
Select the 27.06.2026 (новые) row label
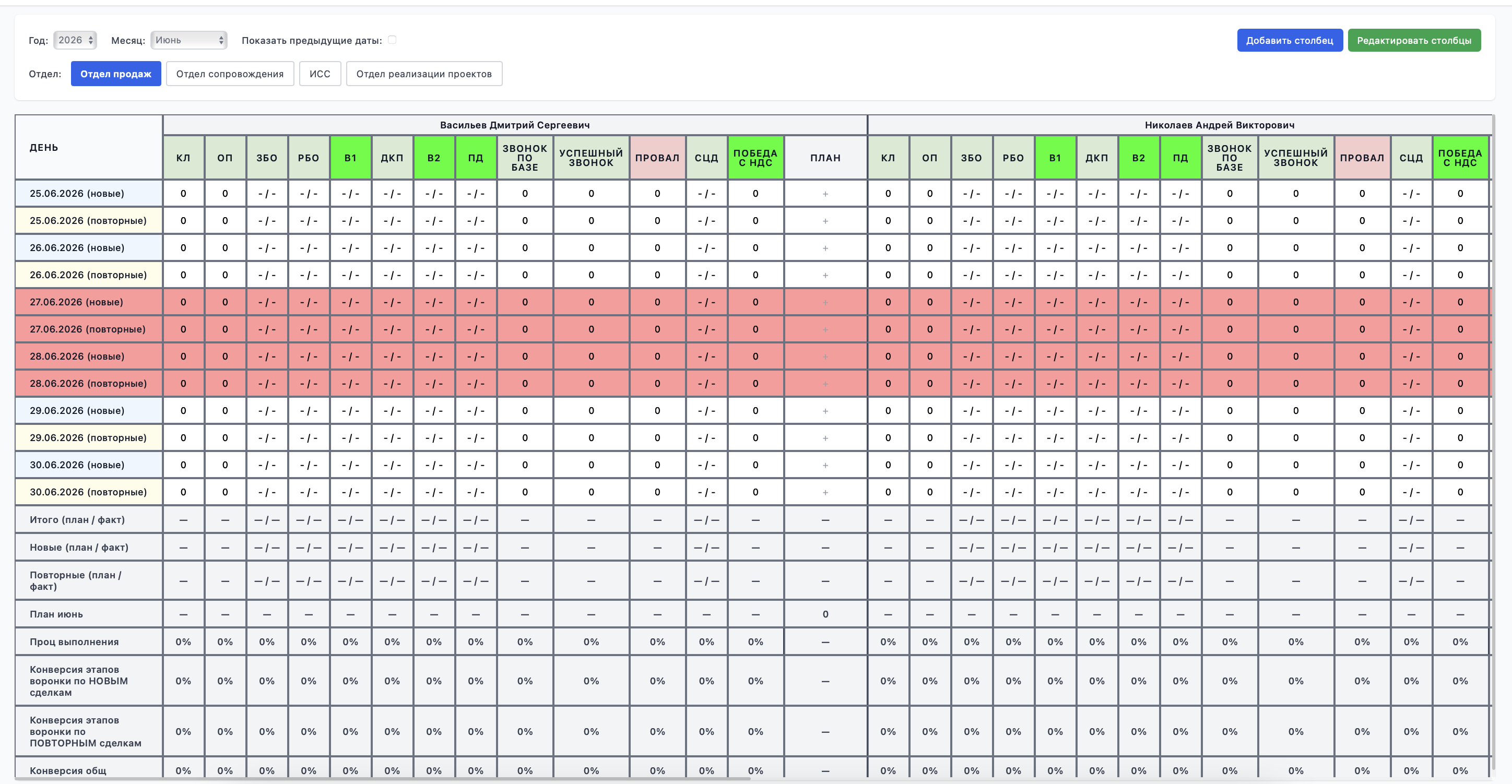89,302
